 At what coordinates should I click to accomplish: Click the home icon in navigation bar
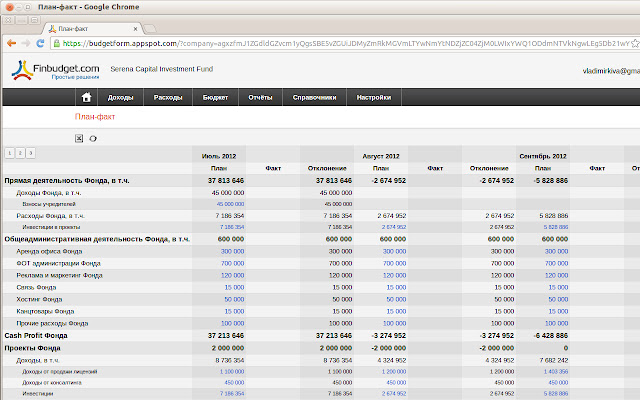pos(86,97)
